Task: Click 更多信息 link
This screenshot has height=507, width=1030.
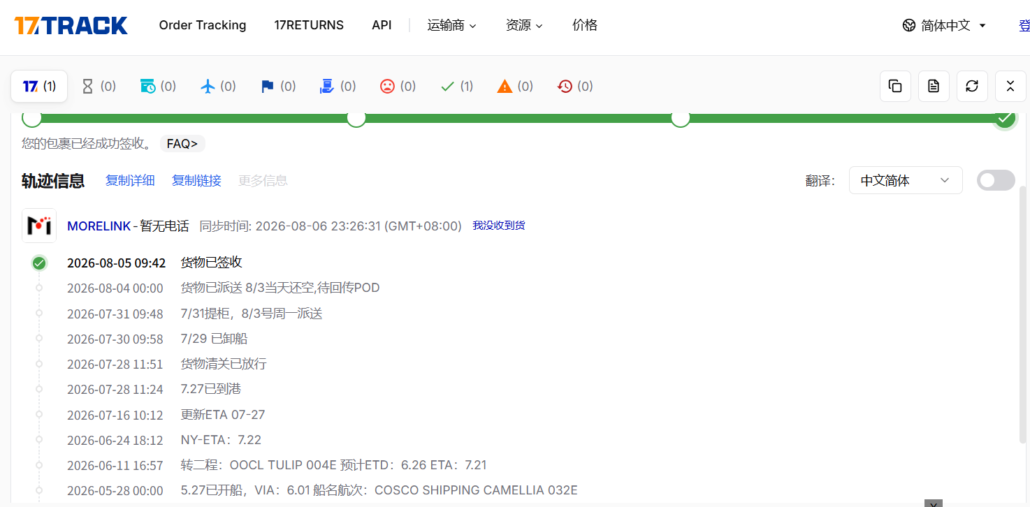Action: (x=263, y=181)
